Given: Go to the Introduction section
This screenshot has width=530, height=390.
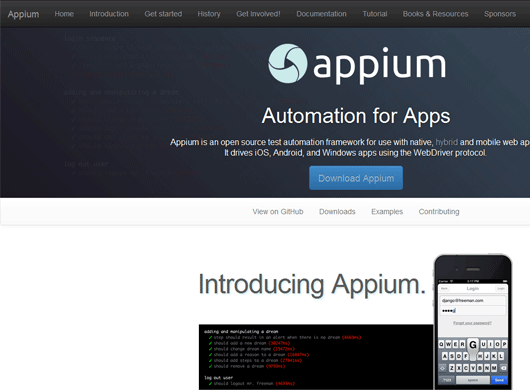Looking at the screenshot, I should (x=109, y=14).
